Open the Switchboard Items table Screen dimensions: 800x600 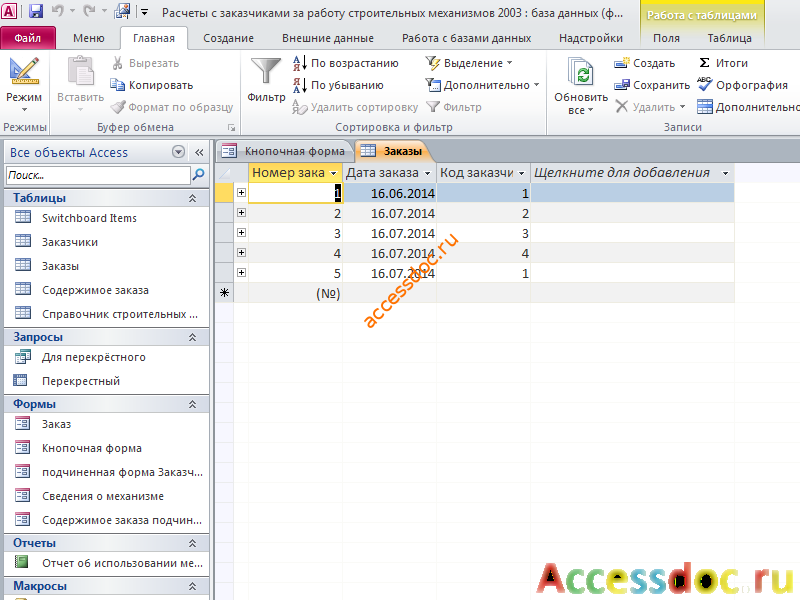[x=89, y=218]
